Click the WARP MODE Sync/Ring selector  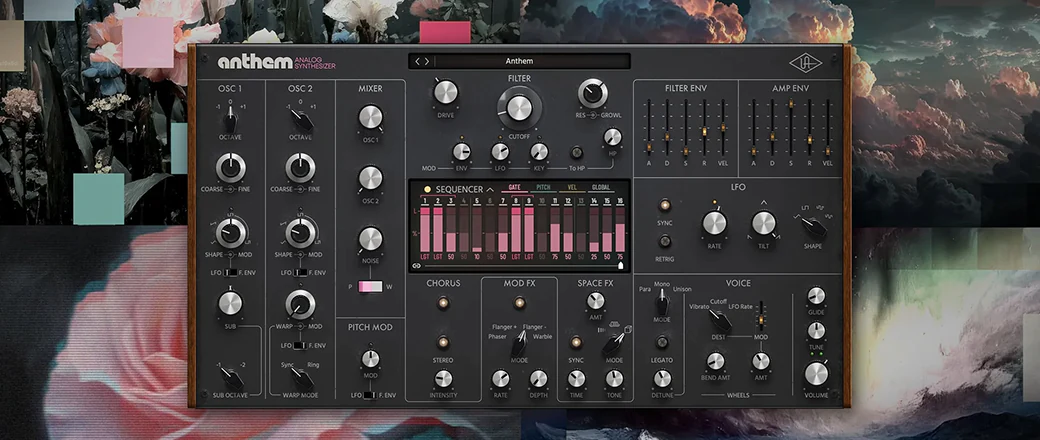[302, 378]
